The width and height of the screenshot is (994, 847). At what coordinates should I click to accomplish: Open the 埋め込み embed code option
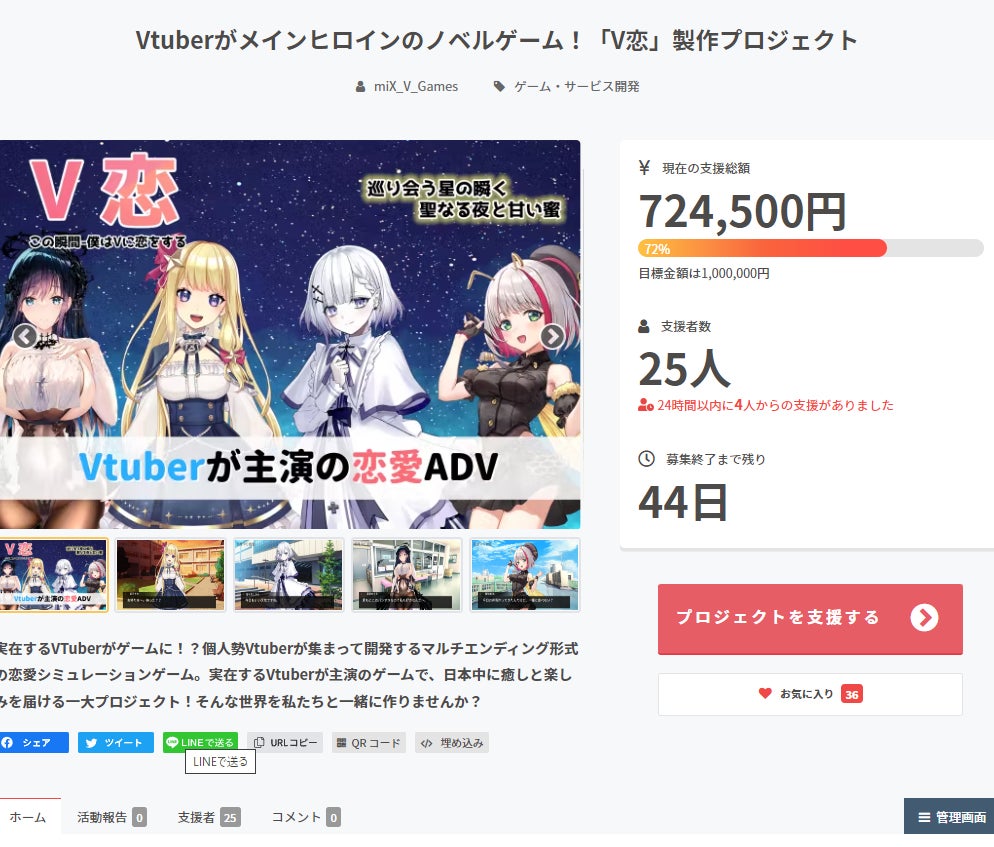click(x=452, y=742)
